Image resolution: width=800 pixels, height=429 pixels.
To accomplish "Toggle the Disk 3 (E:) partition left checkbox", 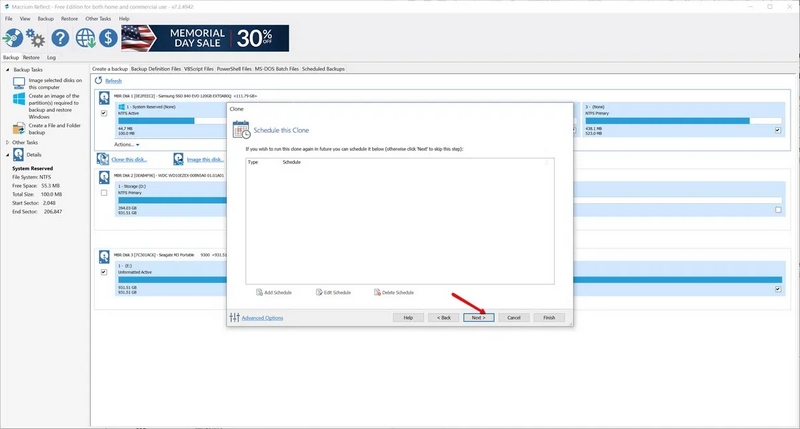I will [x=104, y=272].
